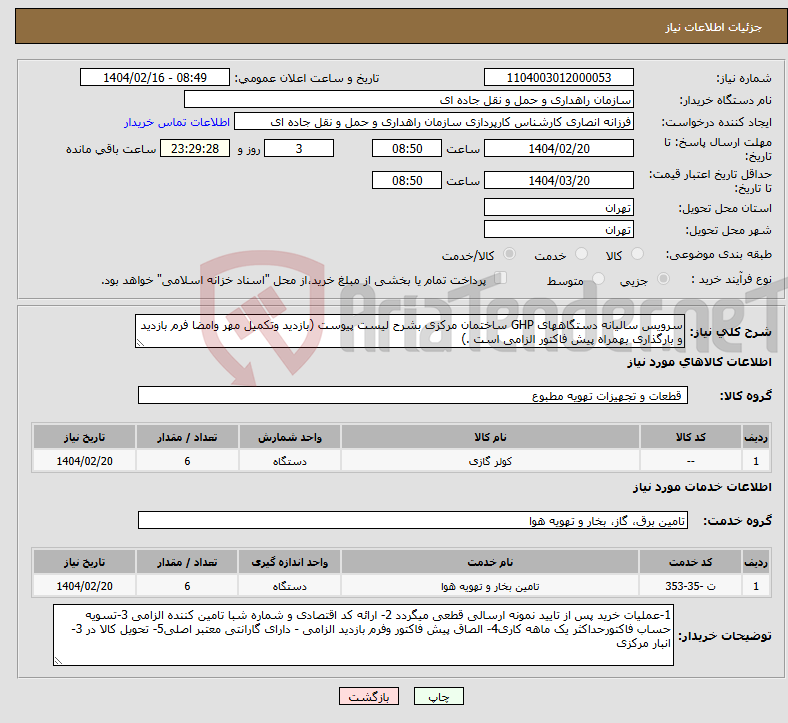Click the buyer notes توضیحات خریدار text area
The image size is (788, 723).
click(x=363, y=636)
